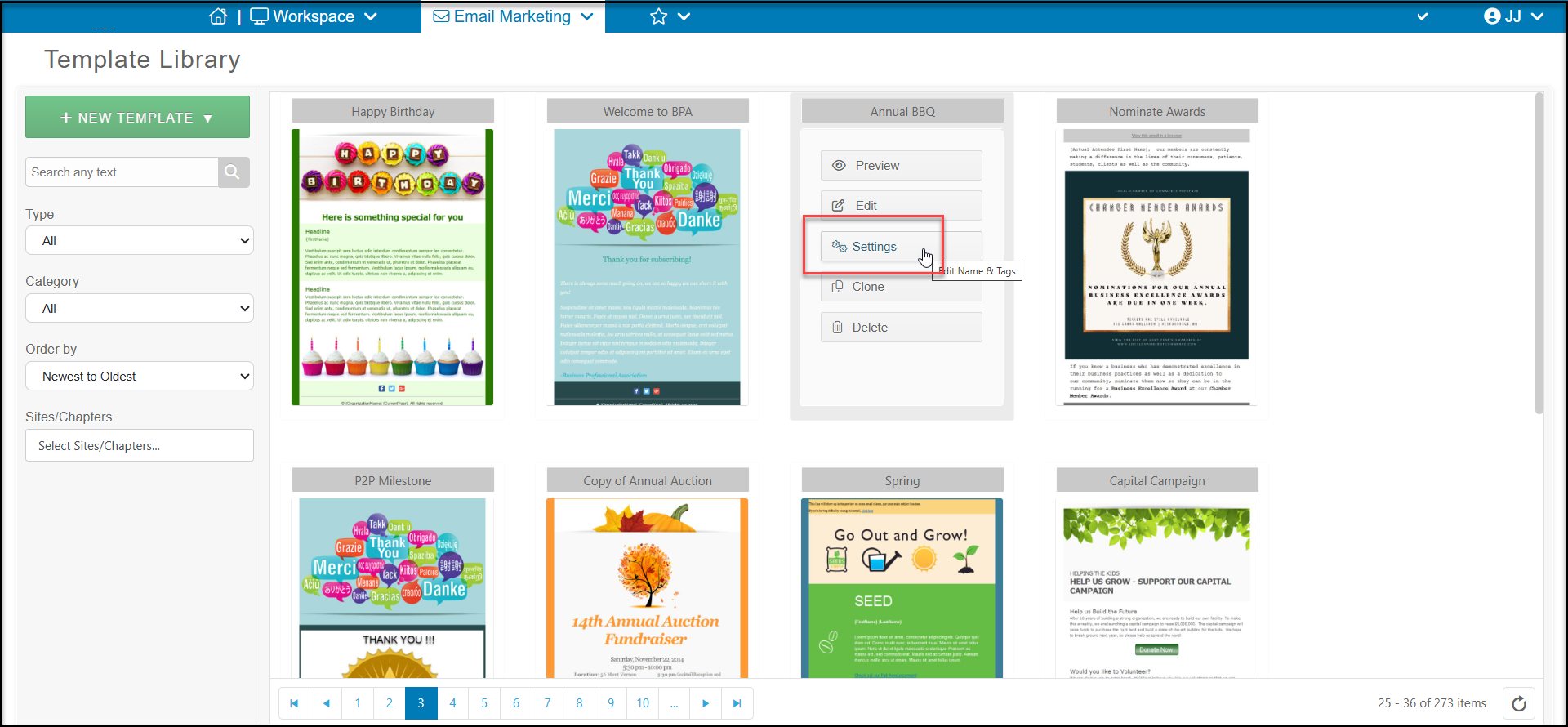Open the Workspace menu
This screenshot has height=727, width=1568.
314,16
